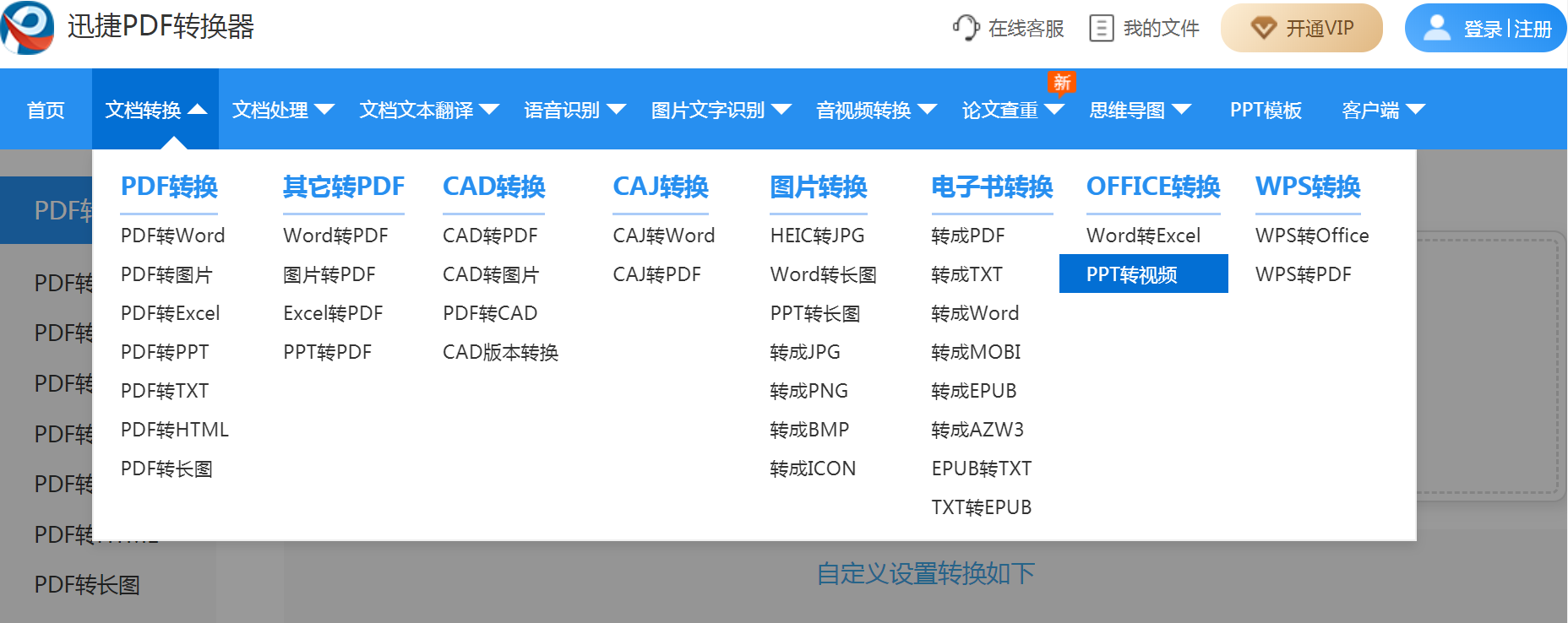Open CAD转图片 conversion
The width and height of the screenshot is (1568, 623).
[x=491, y=274]
